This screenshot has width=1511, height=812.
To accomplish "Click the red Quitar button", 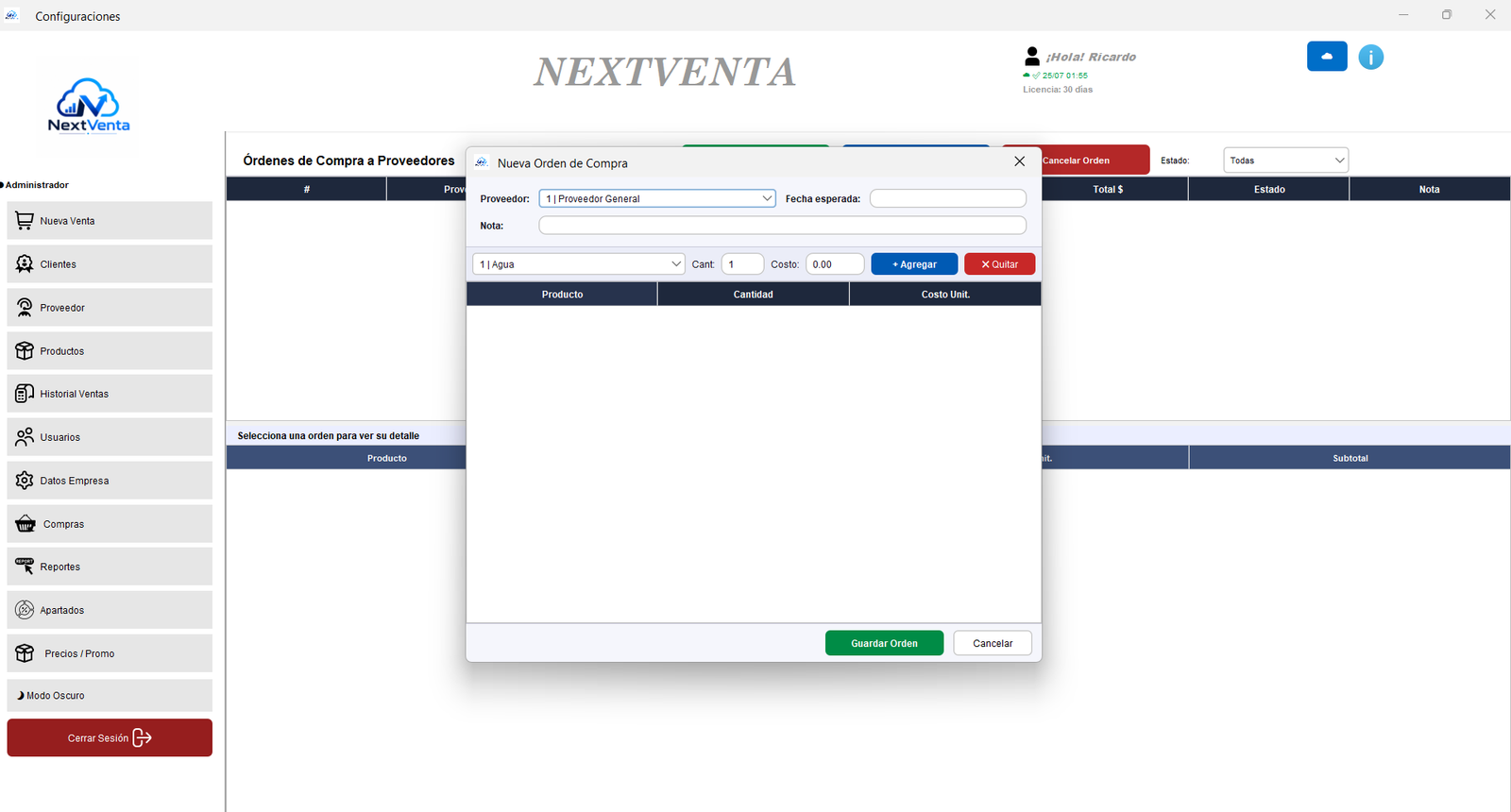I will [x=999, y=264].
